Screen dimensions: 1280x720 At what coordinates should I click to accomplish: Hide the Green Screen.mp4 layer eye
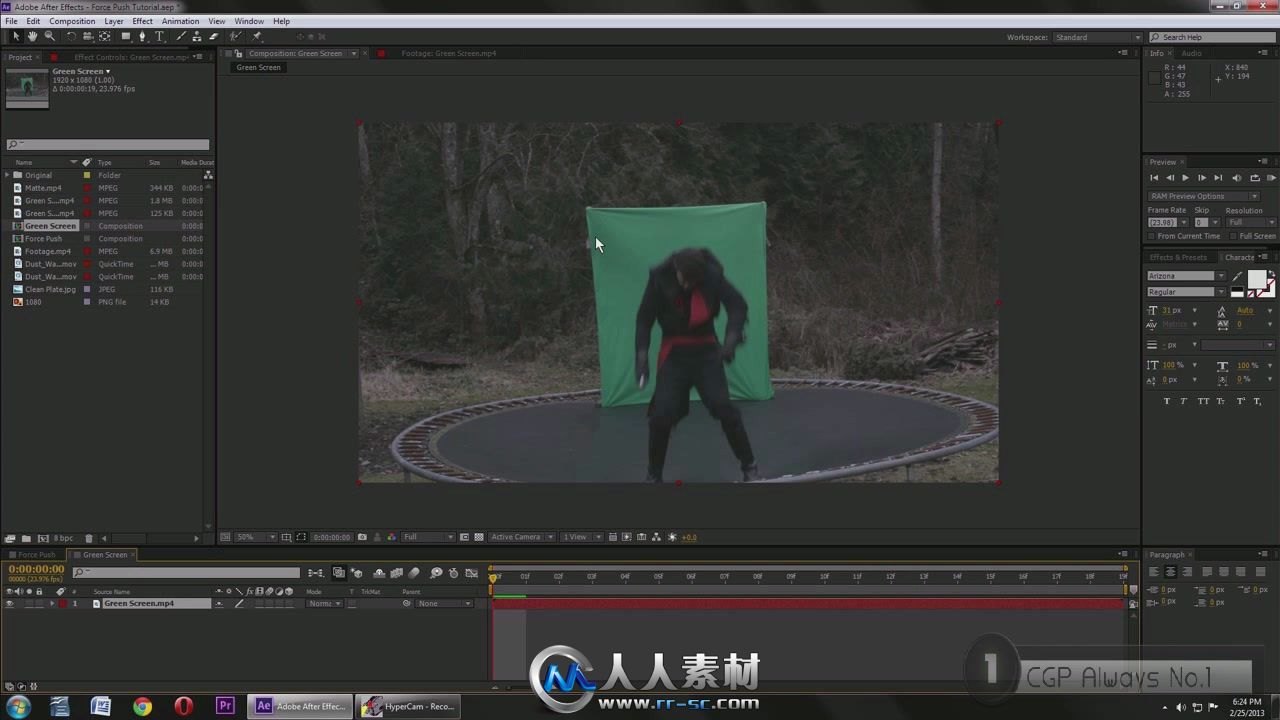point(10,604)
